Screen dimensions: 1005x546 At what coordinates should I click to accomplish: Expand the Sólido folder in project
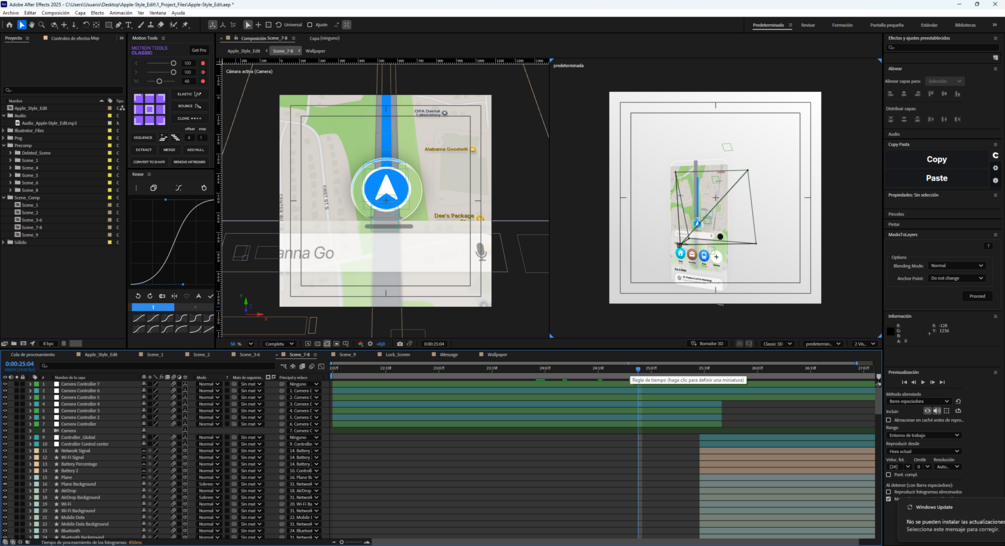[x=4, y=242]
